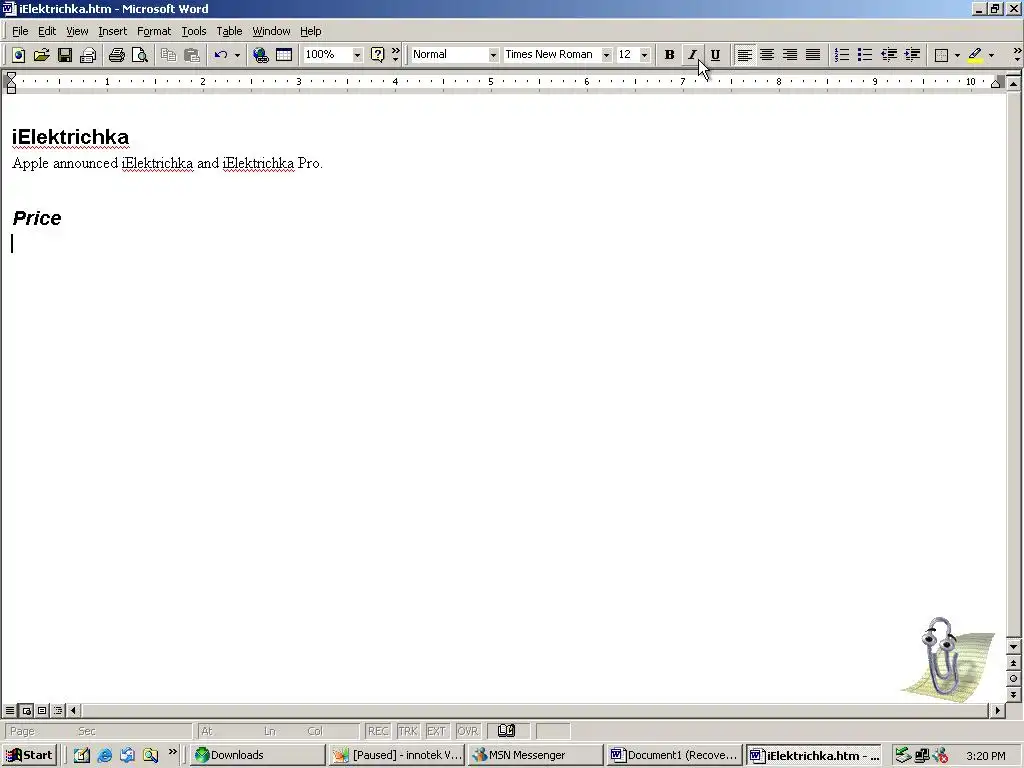Print the document with printer icon
The width and height of the screenshot is (1024, 768).
tap(117, 55)
